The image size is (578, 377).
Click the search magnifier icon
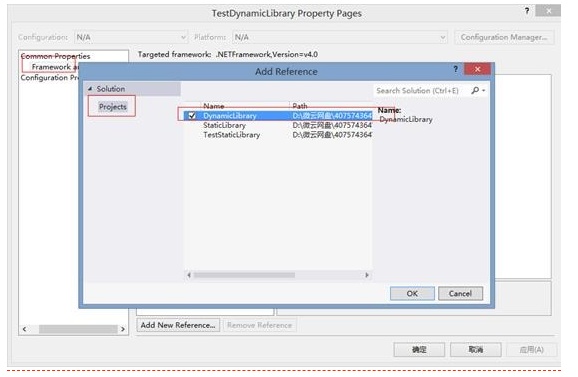pyautogui.click(x=475, y=90)
